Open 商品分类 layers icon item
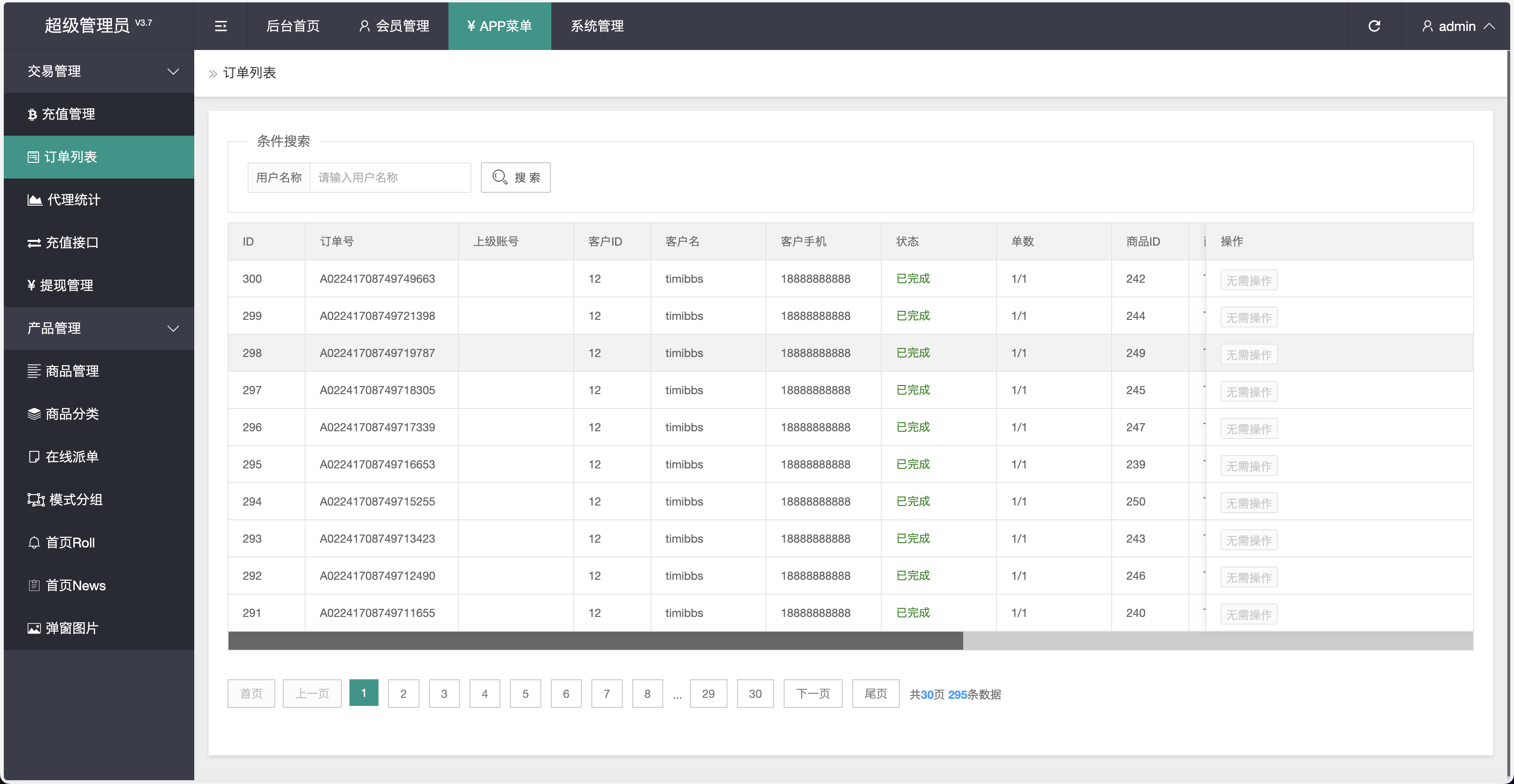Image resolution: width=1514 pixels, height=784 pixels. [x=63, y=414]
